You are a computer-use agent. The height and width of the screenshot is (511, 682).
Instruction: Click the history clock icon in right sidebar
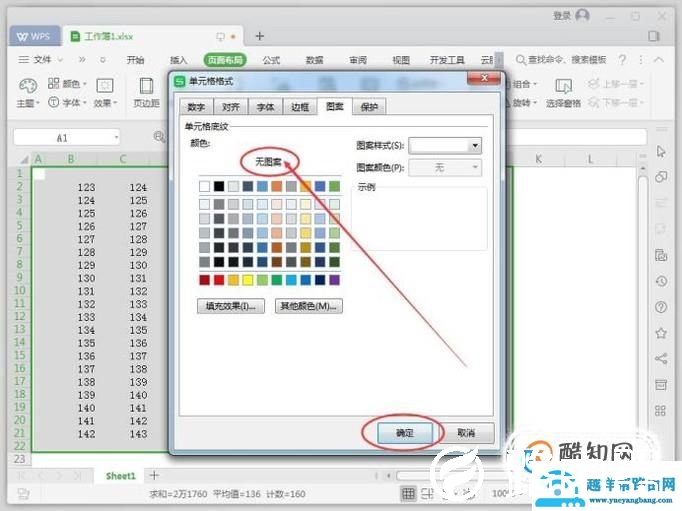coord(661,281)
